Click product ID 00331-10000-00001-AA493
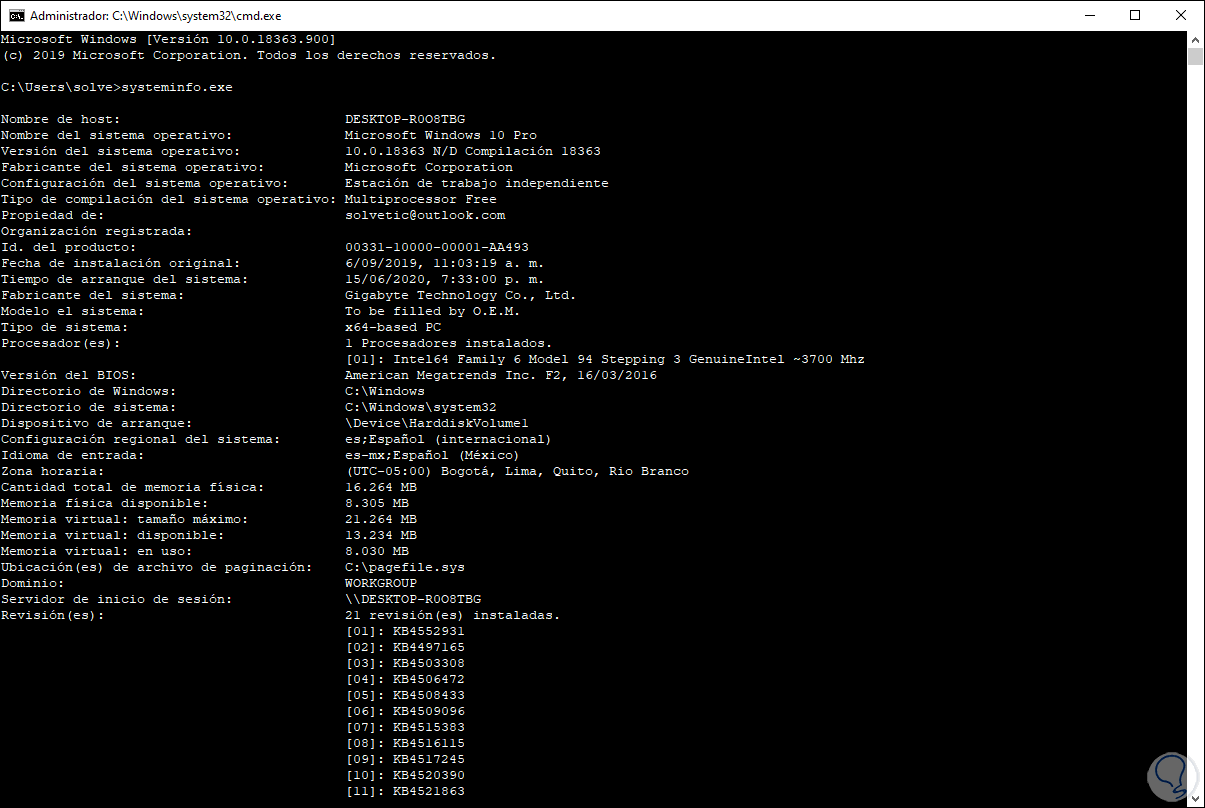 437,247
